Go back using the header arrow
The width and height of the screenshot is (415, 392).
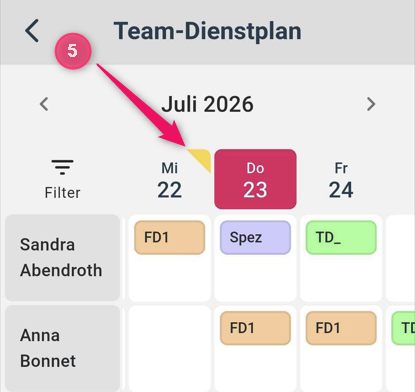click(x=32, y=31)
